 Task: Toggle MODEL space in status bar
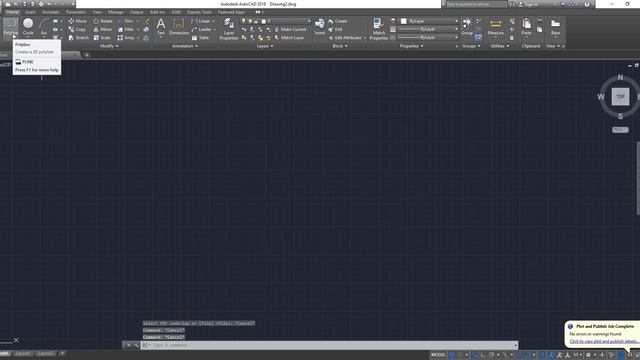pos(438,355)
